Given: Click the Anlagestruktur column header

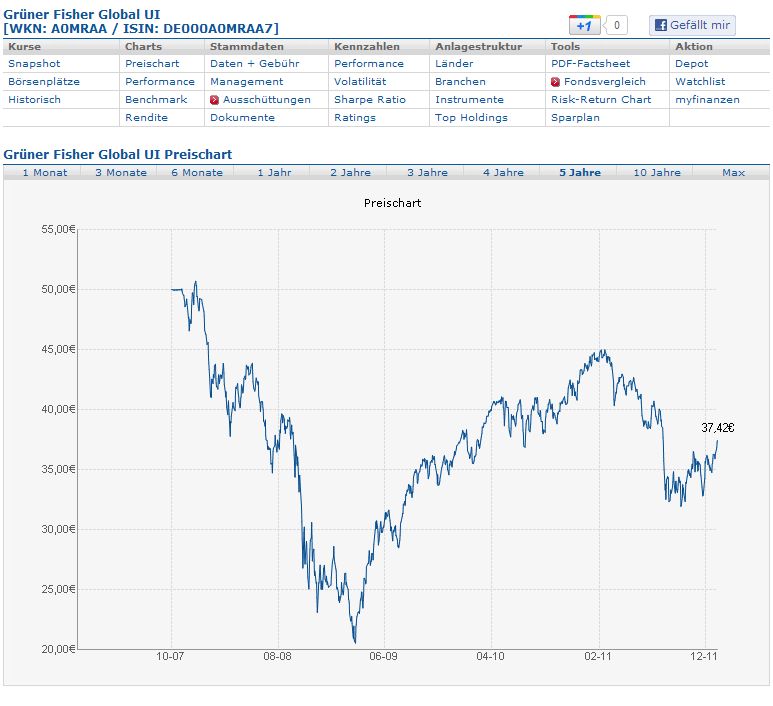Looking at the screenshot, I should pyautogui.click(x=478, y=46).
